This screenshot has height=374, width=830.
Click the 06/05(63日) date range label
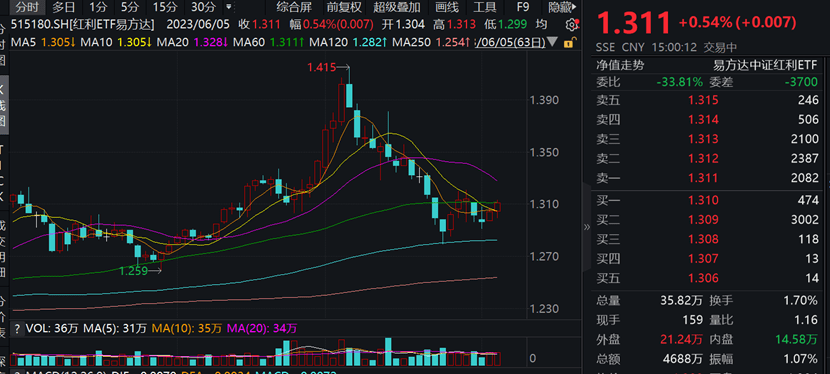(510, 42)
